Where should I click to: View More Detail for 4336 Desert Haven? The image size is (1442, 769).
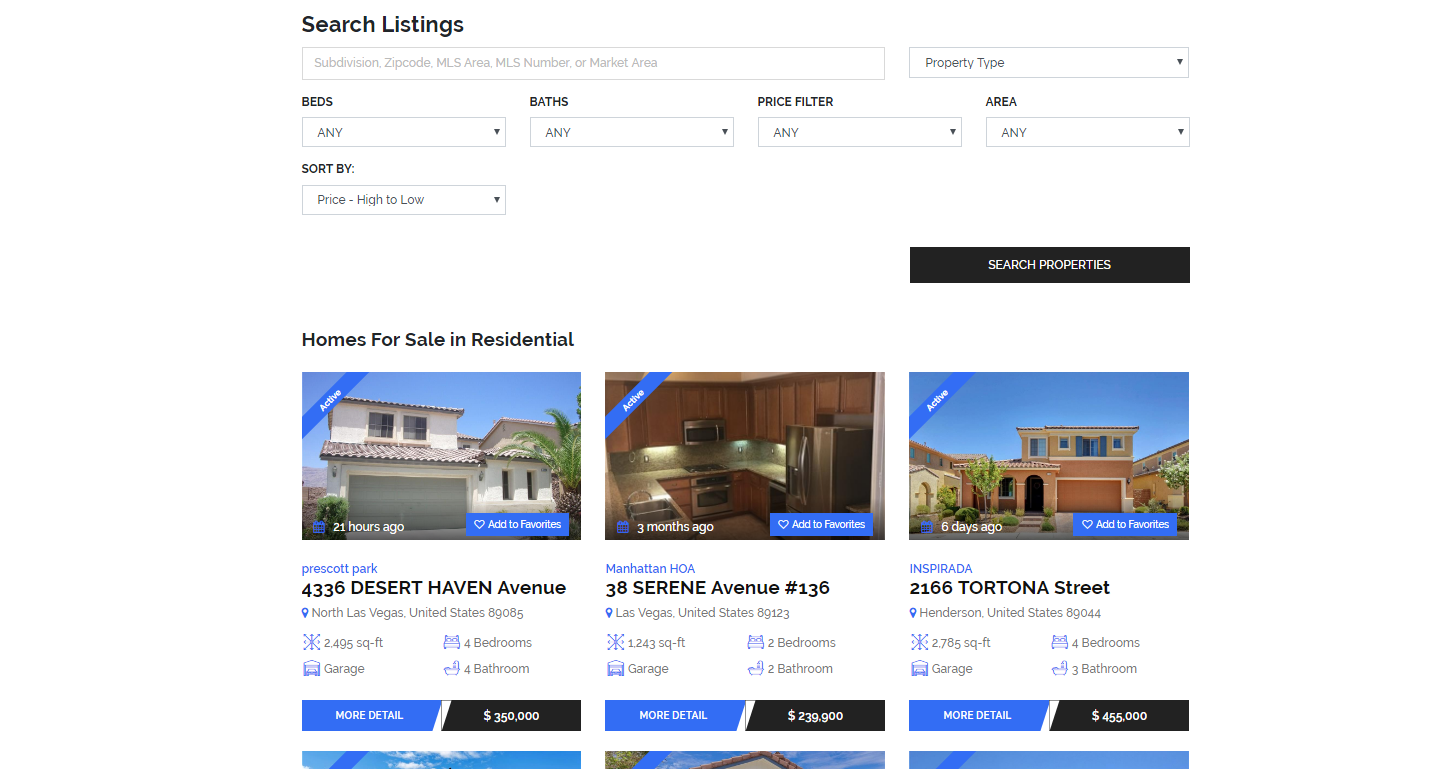click(370, 716)
